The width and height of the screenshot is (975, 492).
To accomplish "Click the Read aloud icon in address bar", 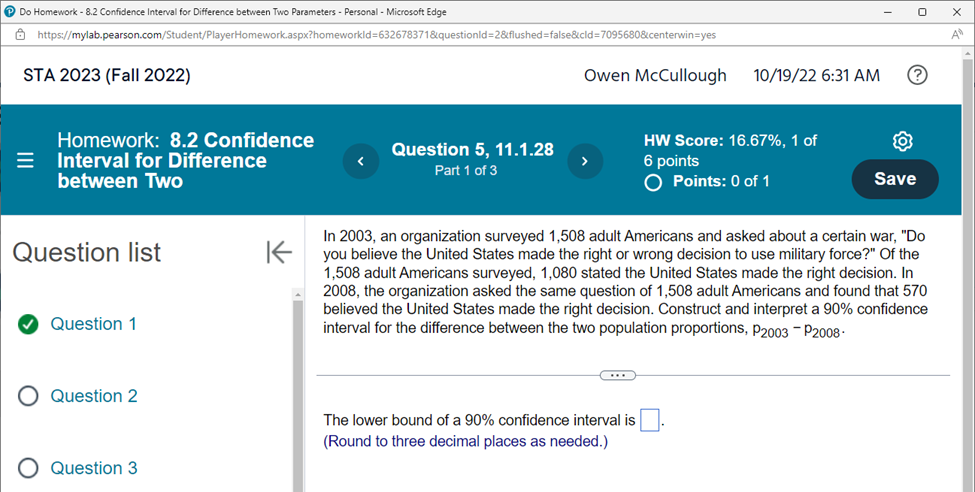I will tap(957, 35).
